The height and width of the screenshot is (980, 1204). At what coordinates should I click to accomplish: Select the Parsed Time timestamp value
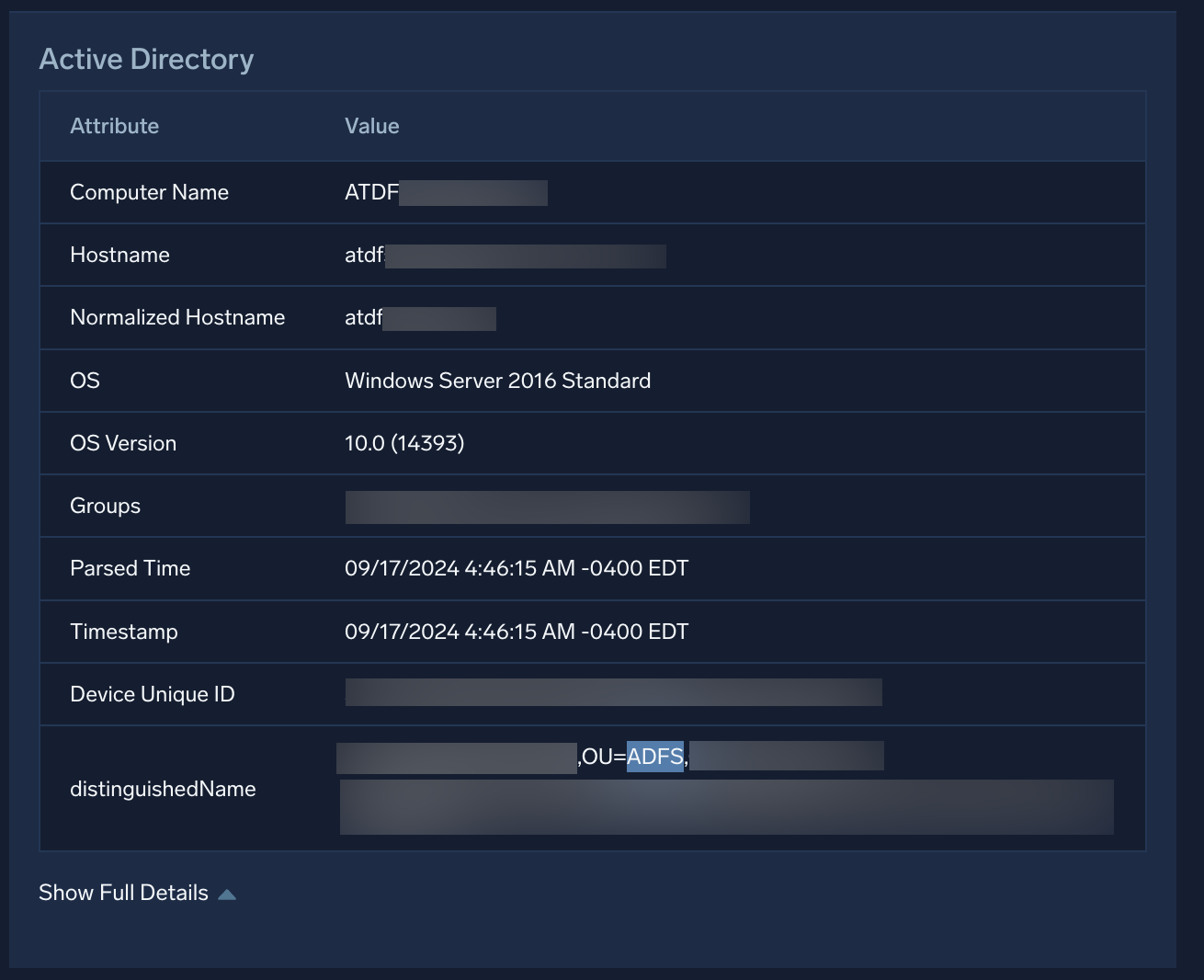point(516,568)
